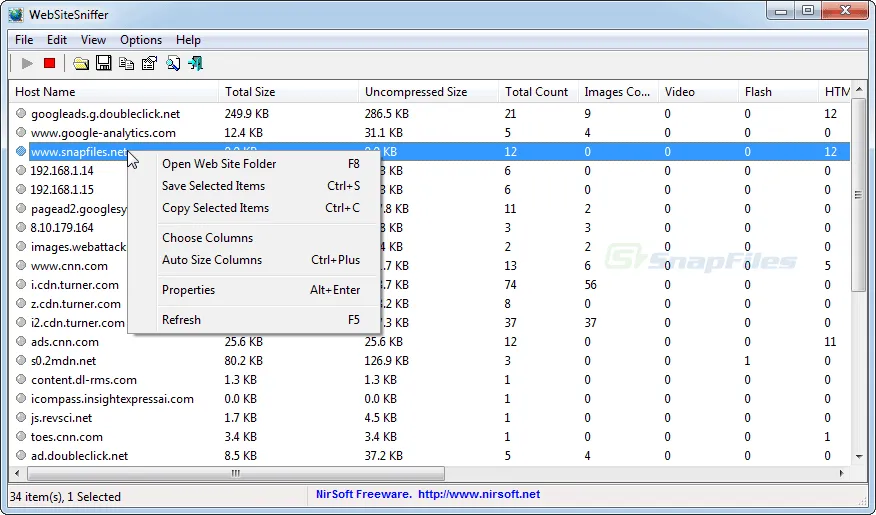This screenshot has height=515, width=876.
Task: Click the status icon beside js.revsci.net
Action: [x=21, y=417]
